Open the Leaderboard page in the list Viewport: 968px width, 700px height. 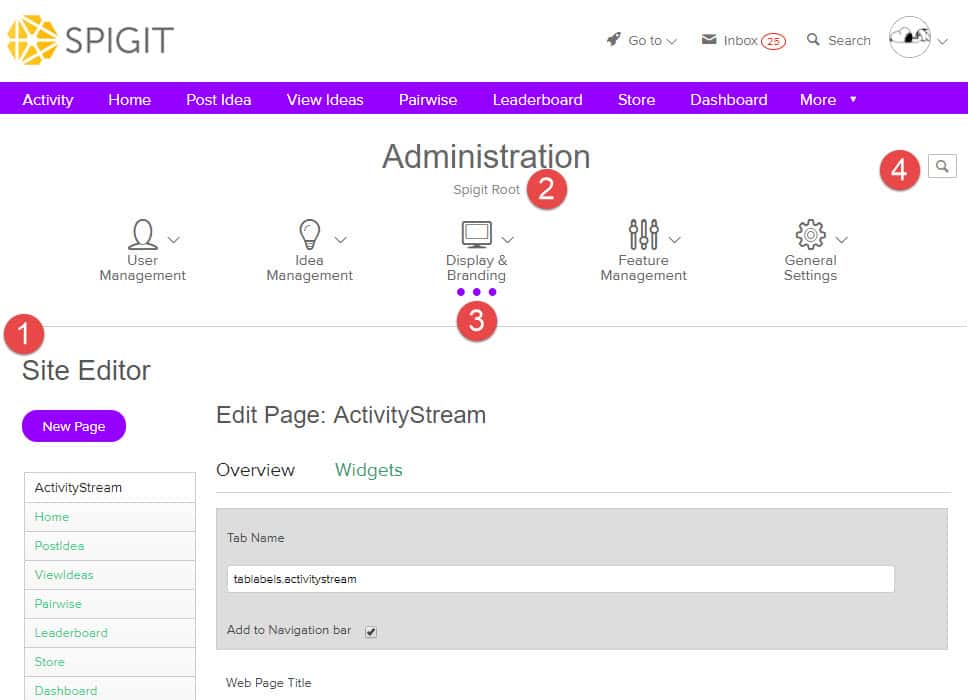pyautogui.click(x=110, y=633)
